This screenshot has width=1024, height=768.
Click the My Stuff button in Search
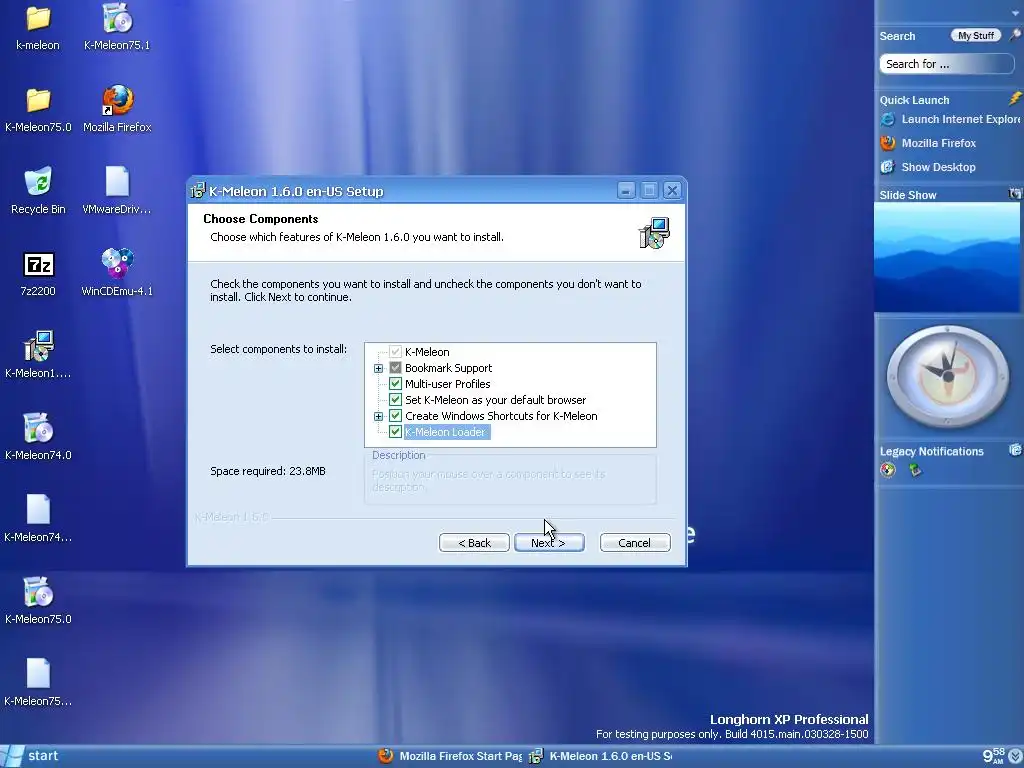pos(976,35)
